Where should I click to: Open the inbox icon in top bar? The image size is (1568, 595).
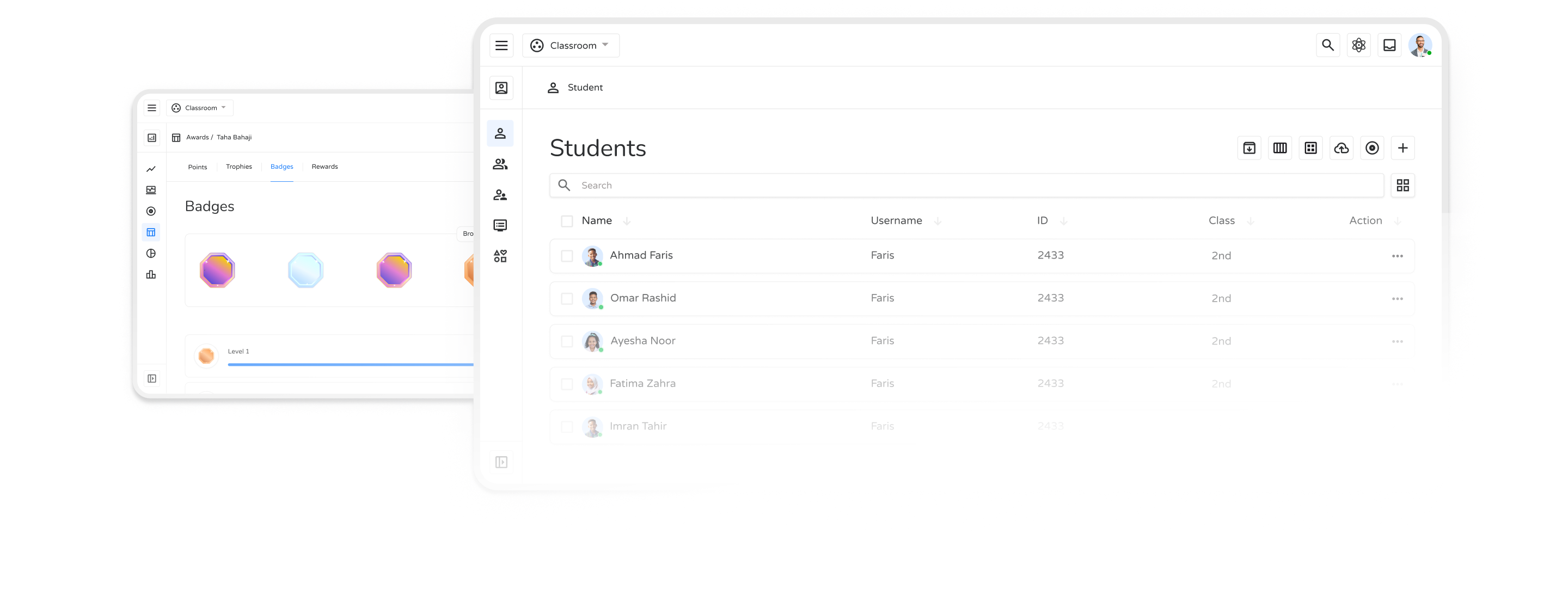pos(1389,45)
